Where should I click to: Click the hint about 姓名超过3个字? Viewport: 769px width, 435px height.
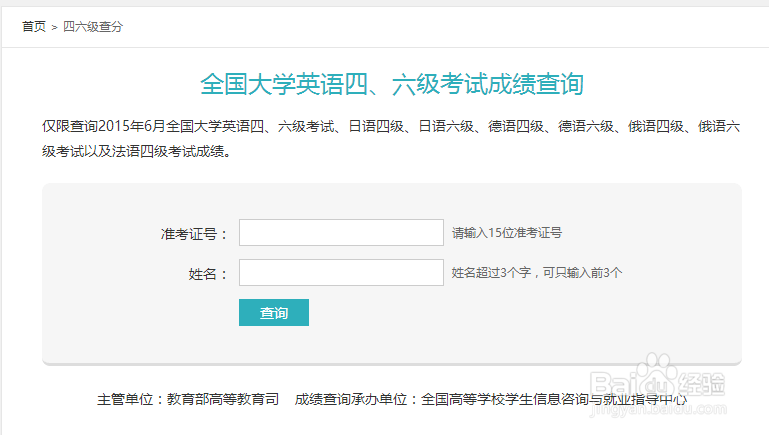pos(537,273)
